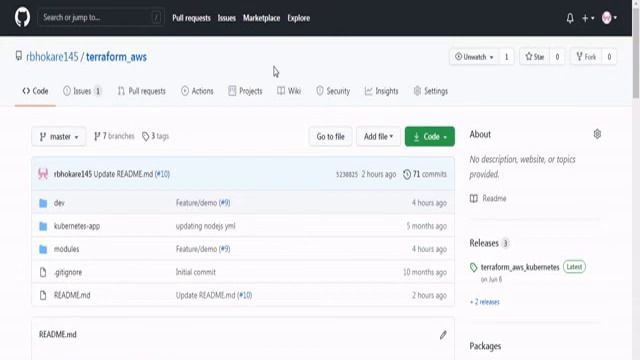Open Issues in top navigation
The height and width of the screenshot is (360, 640).
(227, 18)
